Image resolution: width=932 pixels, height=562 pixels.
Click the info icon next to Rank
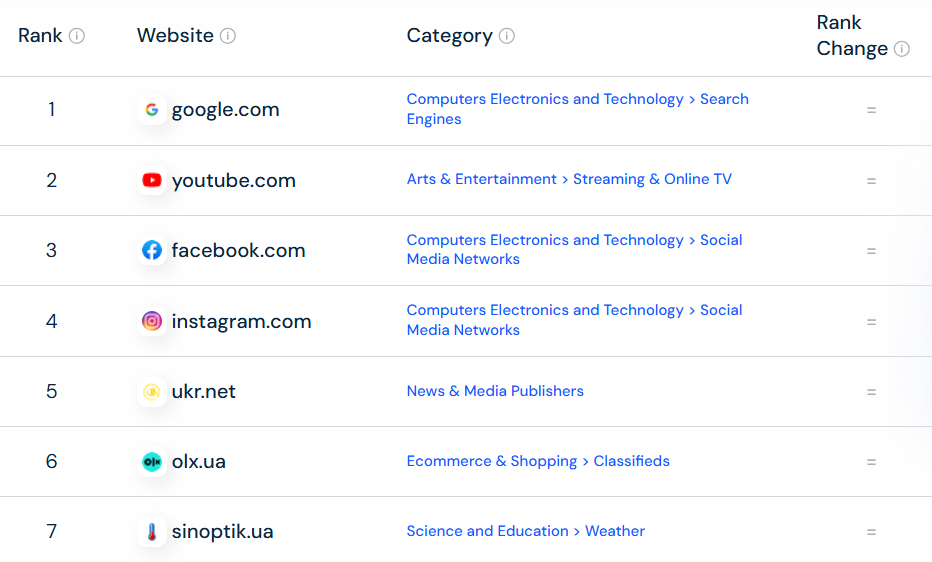click(x=77, y=36)
